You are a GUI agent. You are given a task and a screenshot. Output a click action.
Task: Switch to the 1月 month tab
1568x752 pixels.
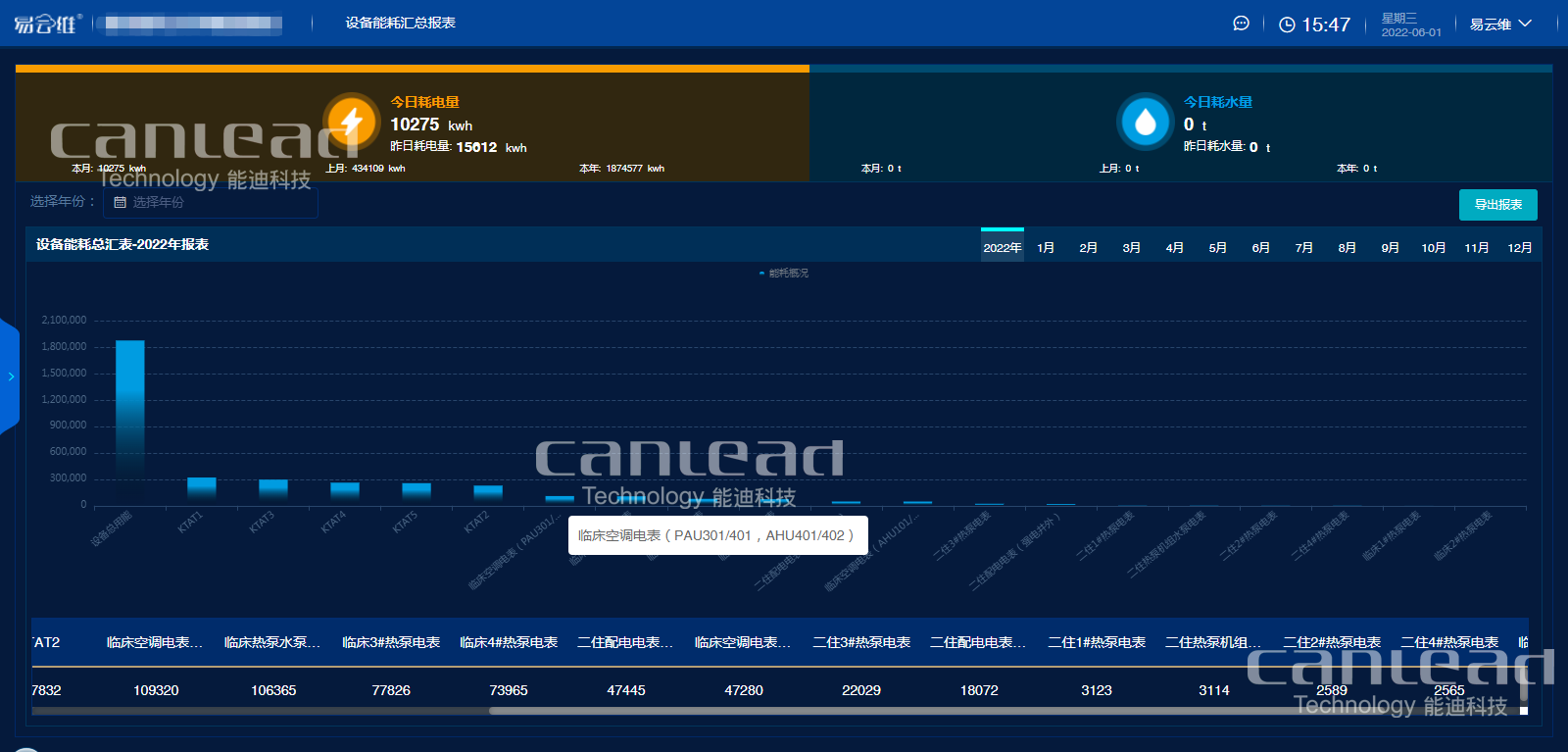tap(1046, 247)
